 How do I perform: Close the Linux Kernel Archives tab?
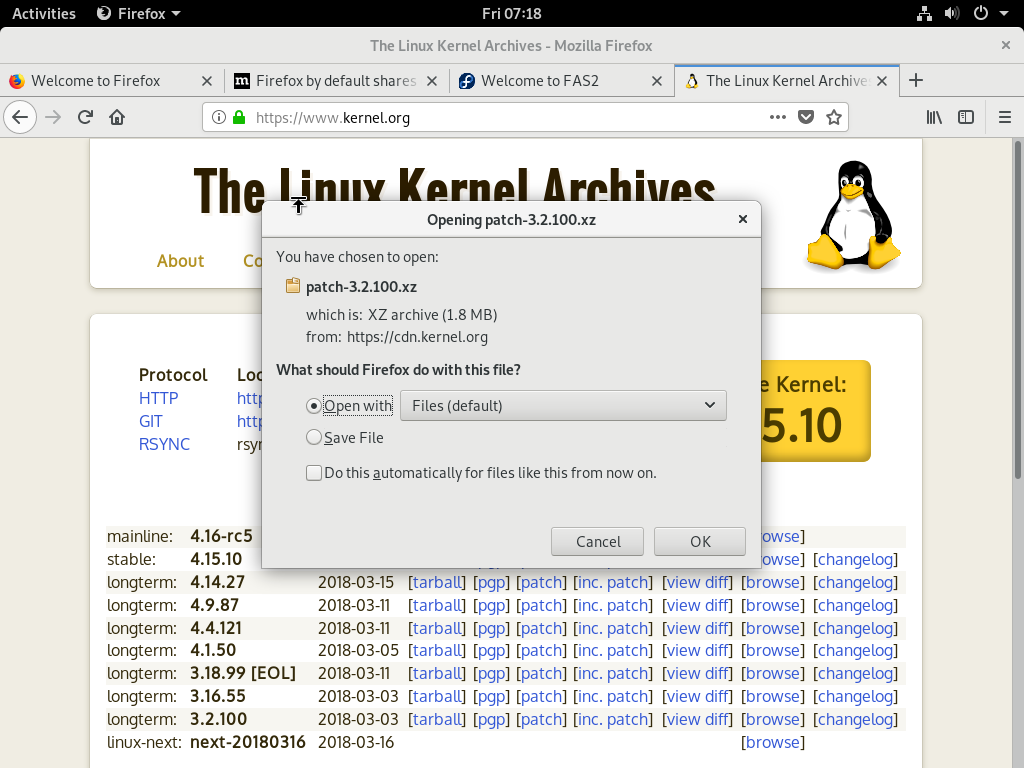(x=882, y=81)
